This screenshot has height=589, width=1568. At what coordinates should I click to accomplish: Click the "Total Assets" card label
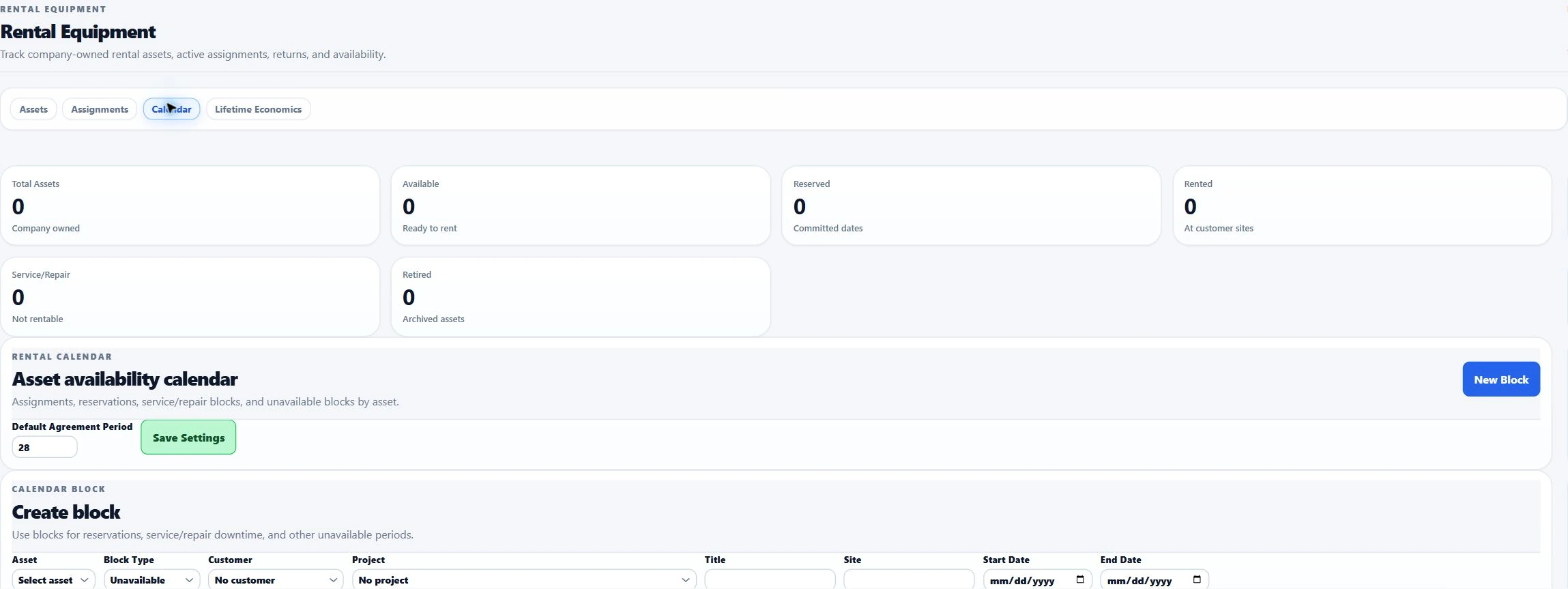pyautogui.click(x=35, y=184)
